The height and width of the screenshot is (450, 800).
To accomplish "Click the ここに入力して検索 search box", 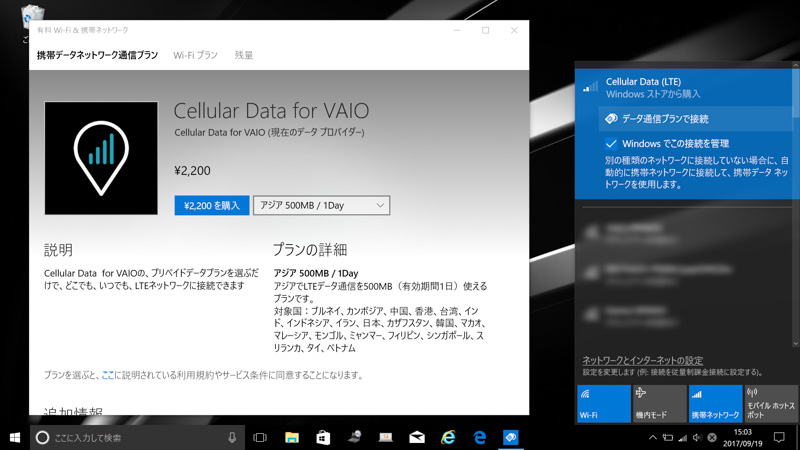I will click(137, 437).
